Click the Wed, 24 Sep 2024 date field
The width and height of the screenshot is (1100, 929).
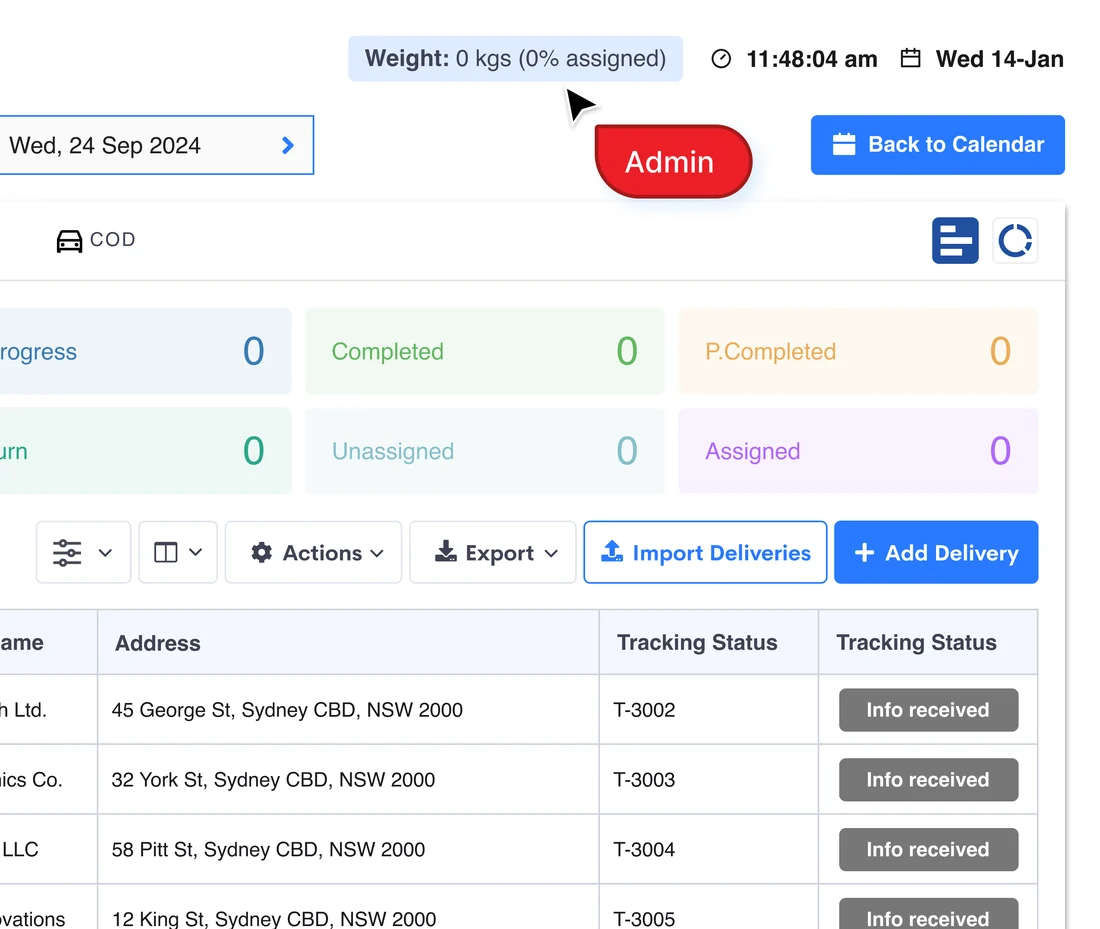[156, 145]
